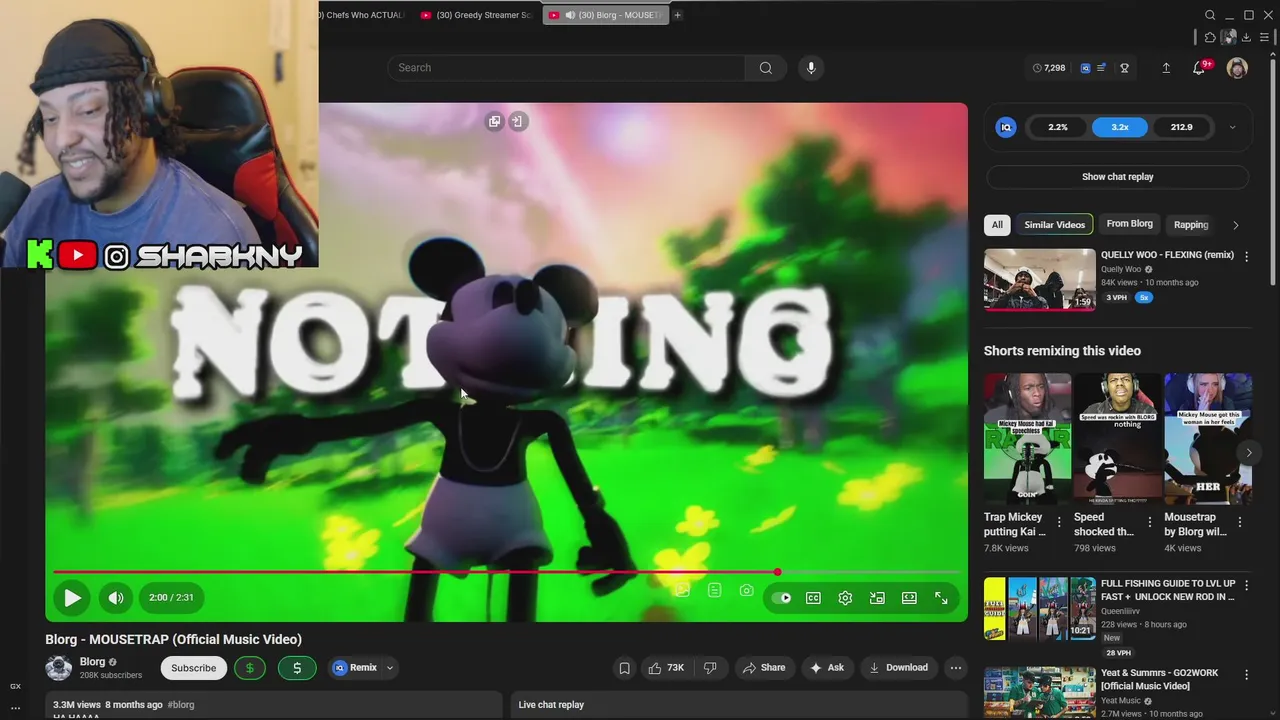Open Blorg channel avatar
This screenshot has width=1280, height=720.
(58, 668)
